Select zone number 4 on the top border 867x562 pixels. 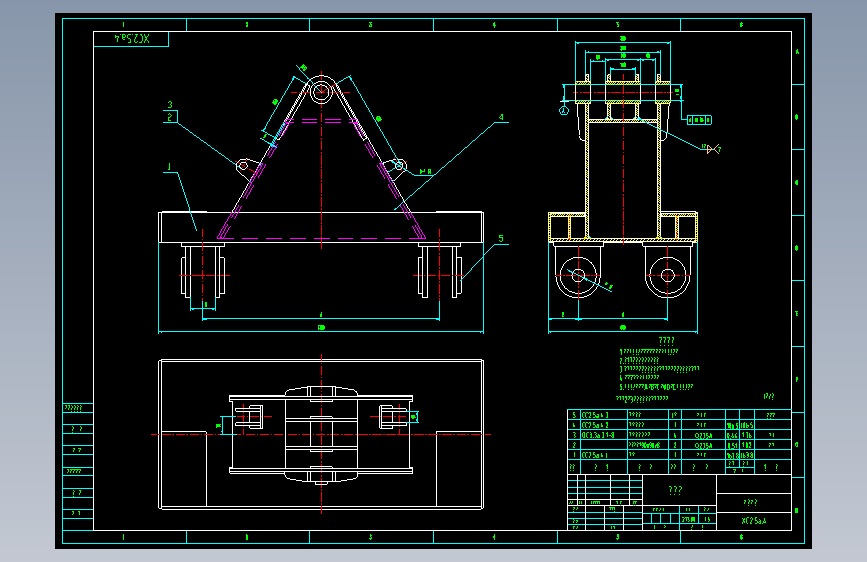[494, 25]
